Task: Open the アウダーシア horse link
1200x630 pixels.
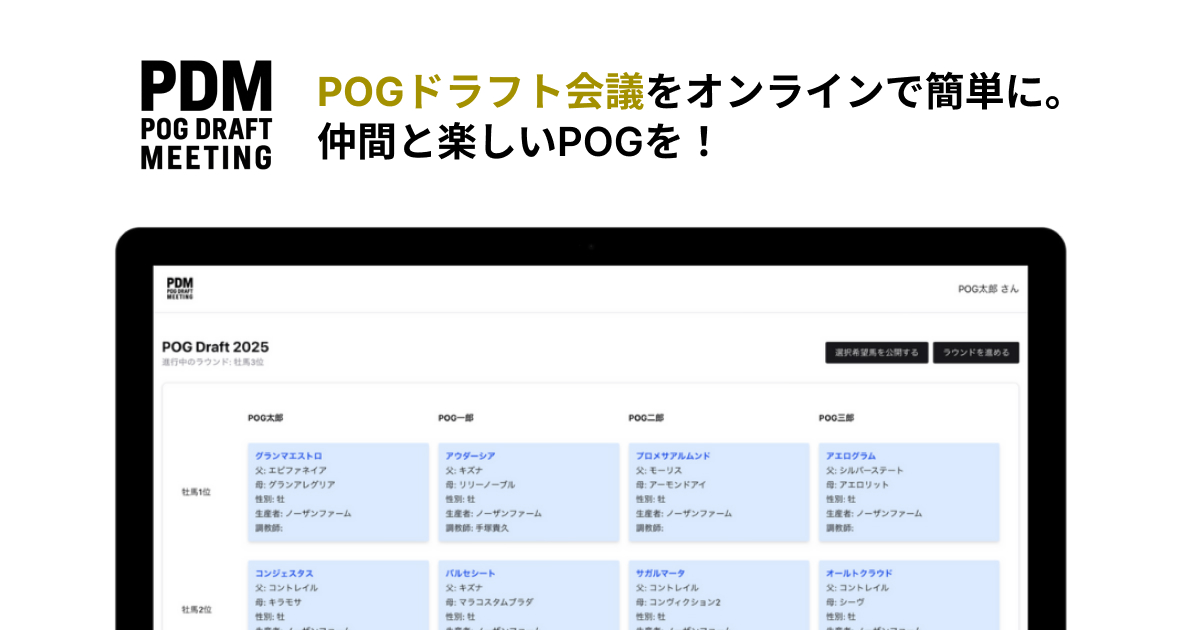Action: pos(471,455)
